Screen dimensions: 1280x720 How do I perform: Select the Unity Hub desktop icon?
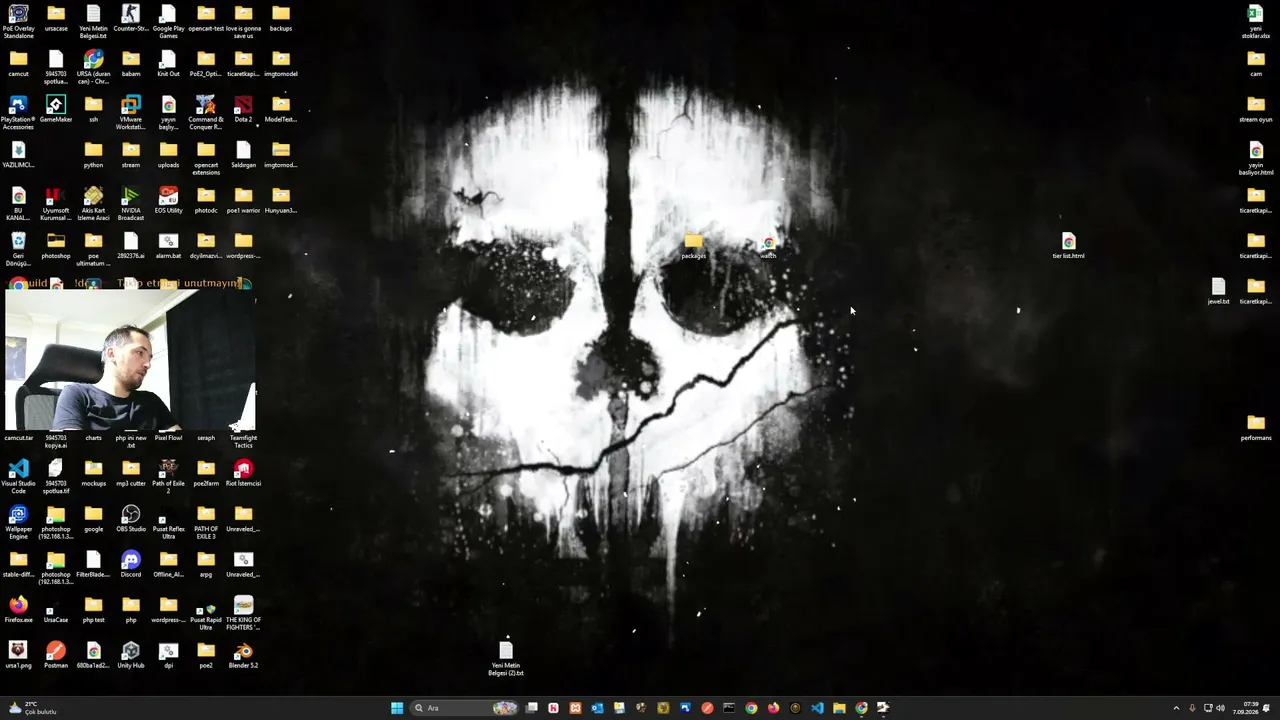[x=131, y=656]
